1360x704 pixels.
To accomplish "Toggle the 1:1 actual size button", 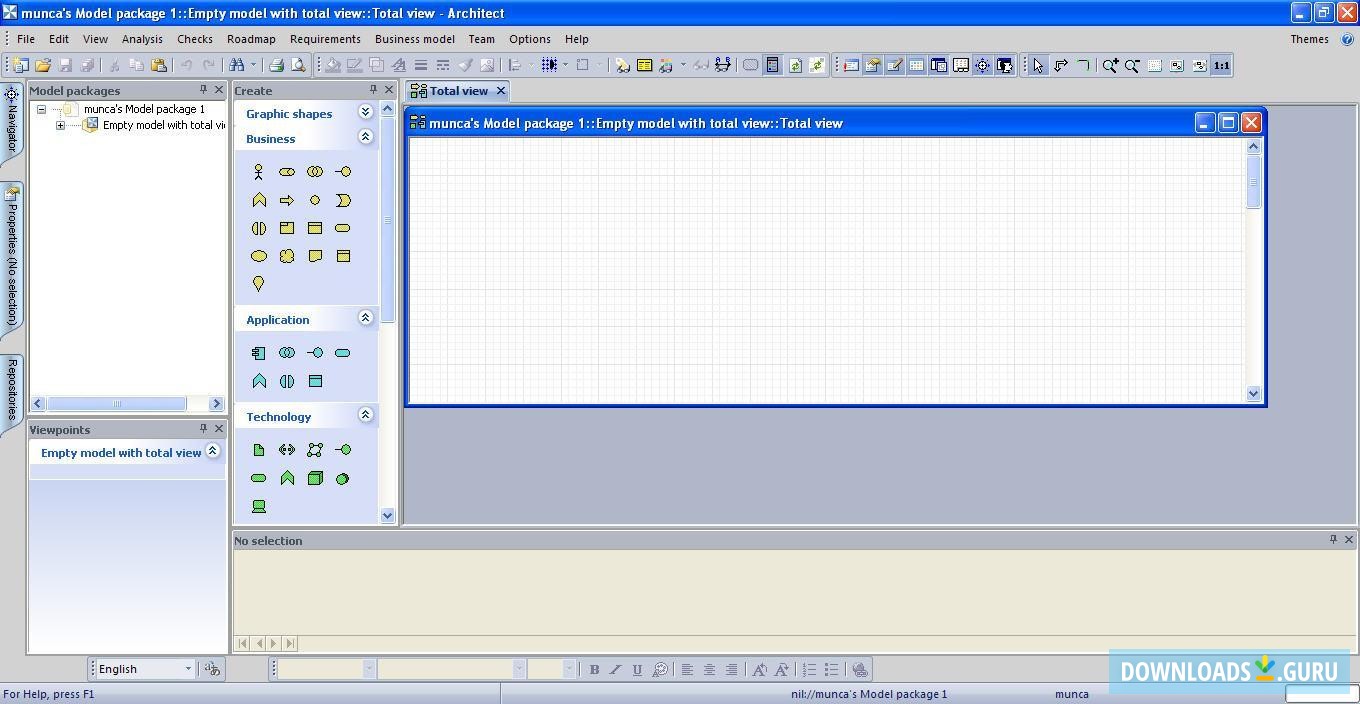I will click(x=1221, y=66).
